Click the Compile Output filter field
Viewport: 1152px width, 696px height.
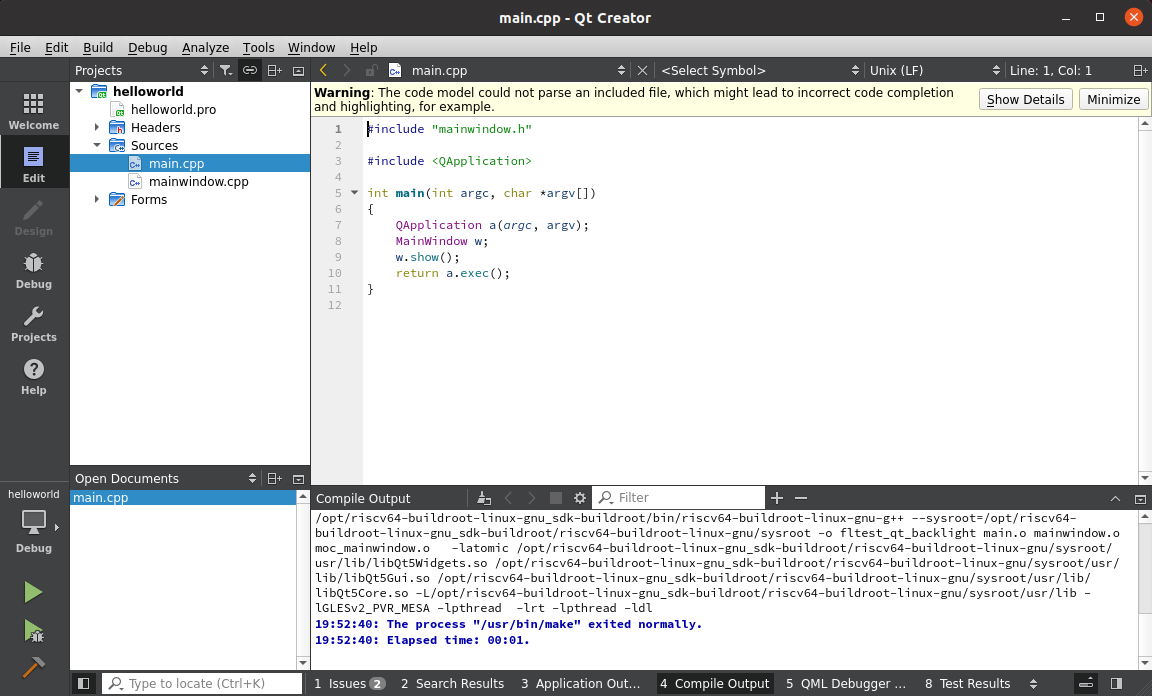tap(679, 498)
